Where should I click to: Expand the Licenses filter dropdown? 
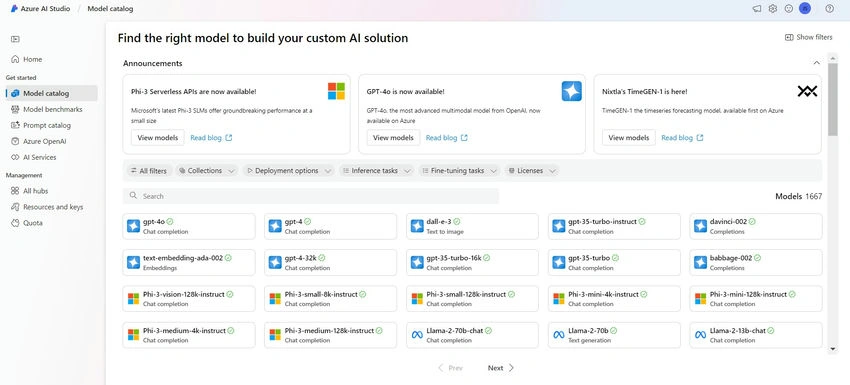point(532,170)
